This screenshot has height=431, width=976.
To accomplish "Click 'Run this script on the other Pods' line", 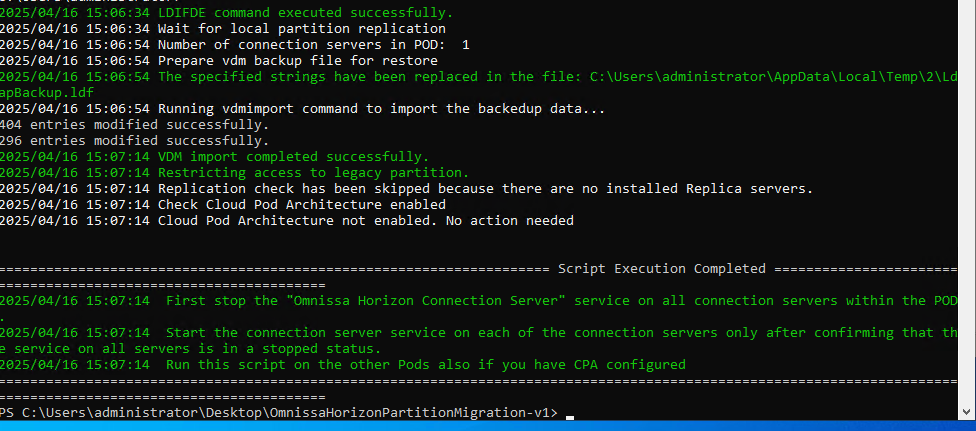I will 343,365.
